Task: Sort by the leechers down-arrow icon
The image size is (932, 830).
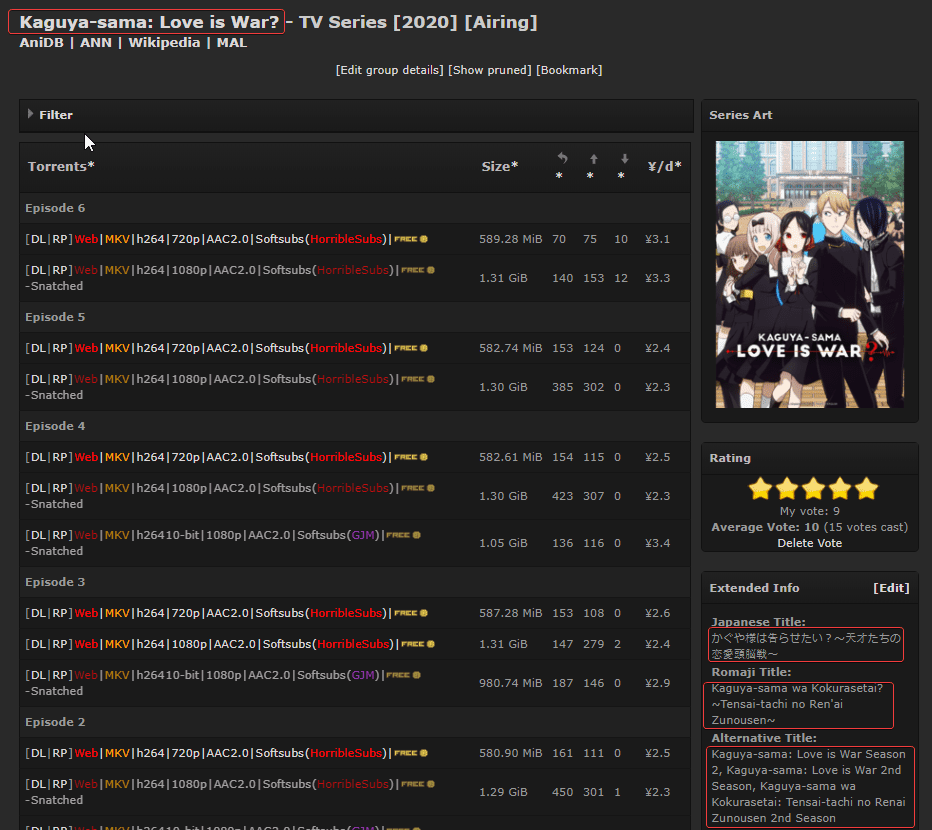Action: click(624, 159)
